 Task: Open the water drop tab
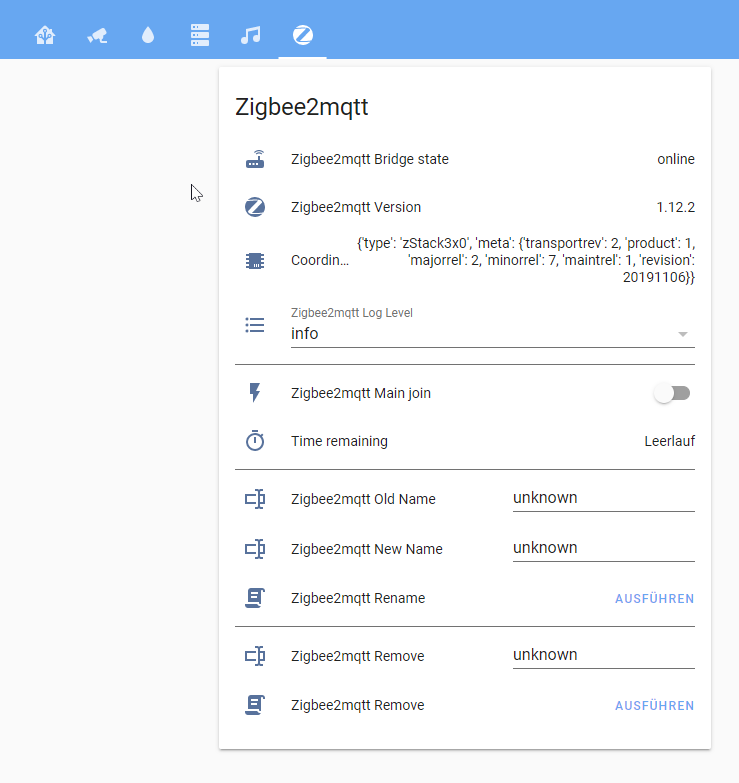[148, 35]
